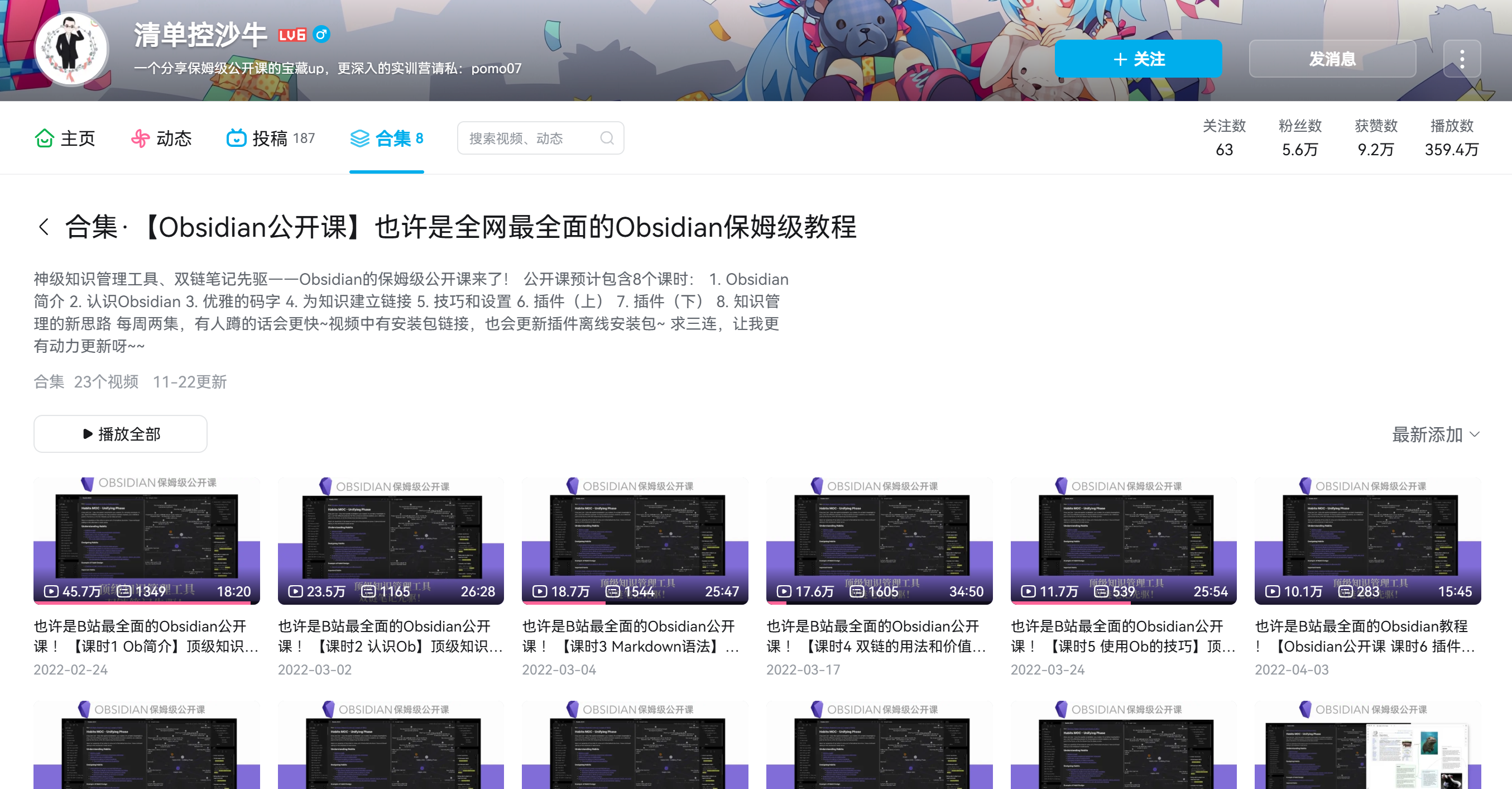Click the LV6 level badge
Screen dimensions: 1512x789
click(292, 35)
